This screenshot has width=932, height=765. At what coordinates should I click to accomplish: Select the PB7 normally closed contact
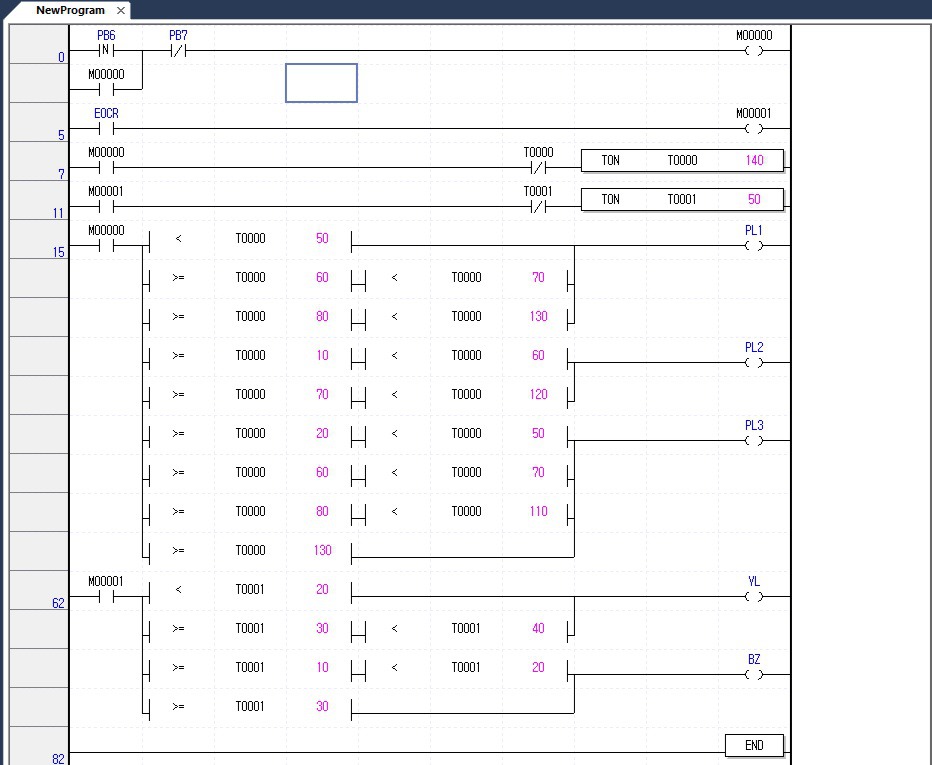coord(178,51)
